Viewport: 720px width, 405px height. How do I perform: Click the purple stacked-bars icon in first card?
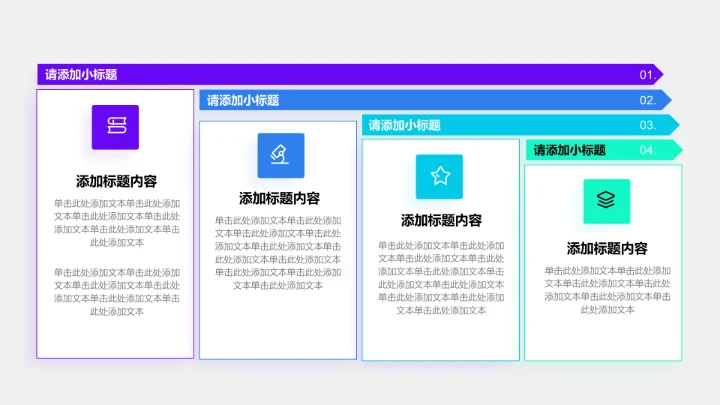click(x=115, y=127)
